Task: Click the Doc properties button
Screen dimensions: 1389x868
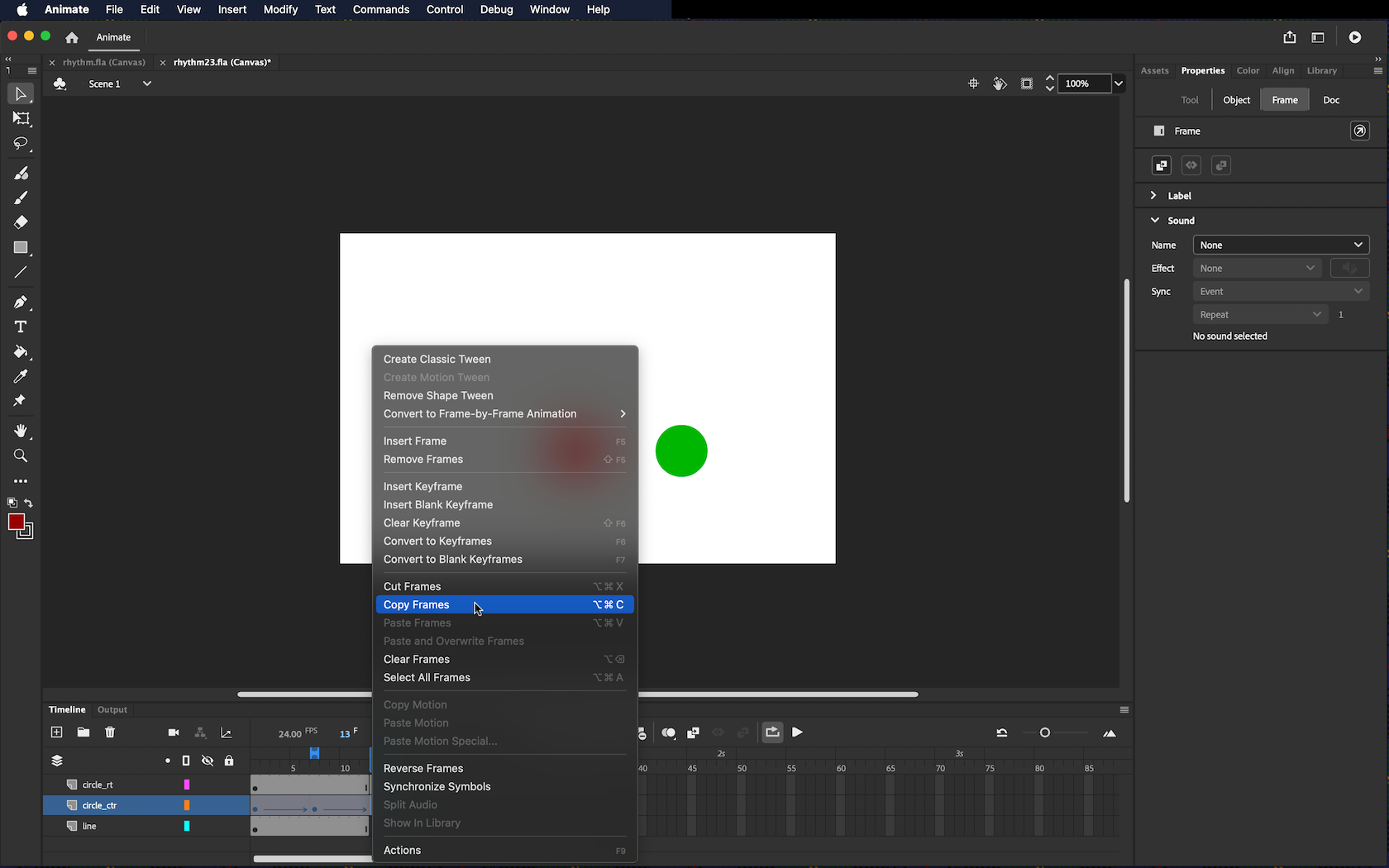Action: tap(1330, 100)
